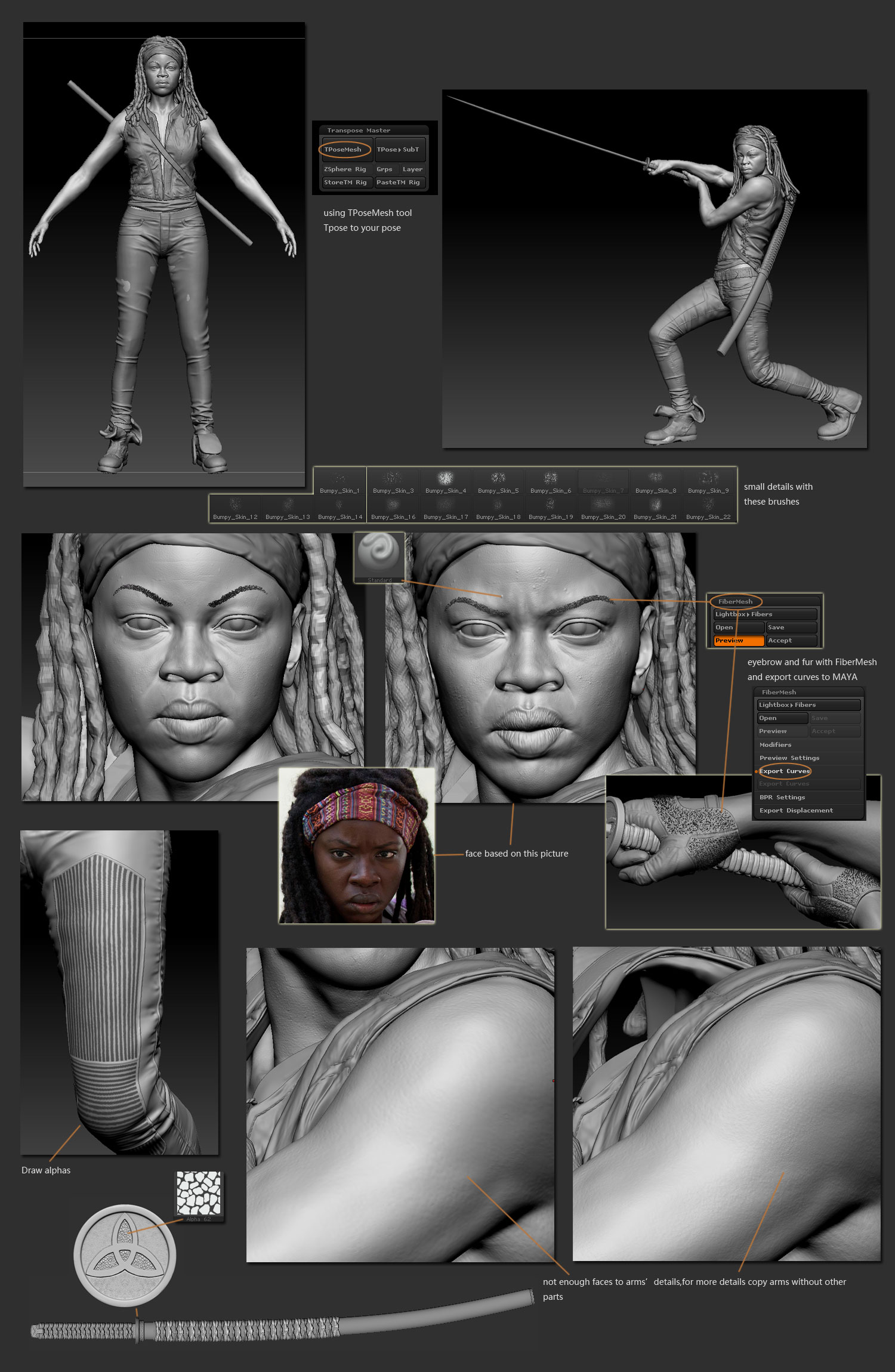Click the dimmed Bumpy_Skin_7 brush
The height and width of the screenshot is (1372, 895).
(x=603, y=481)
